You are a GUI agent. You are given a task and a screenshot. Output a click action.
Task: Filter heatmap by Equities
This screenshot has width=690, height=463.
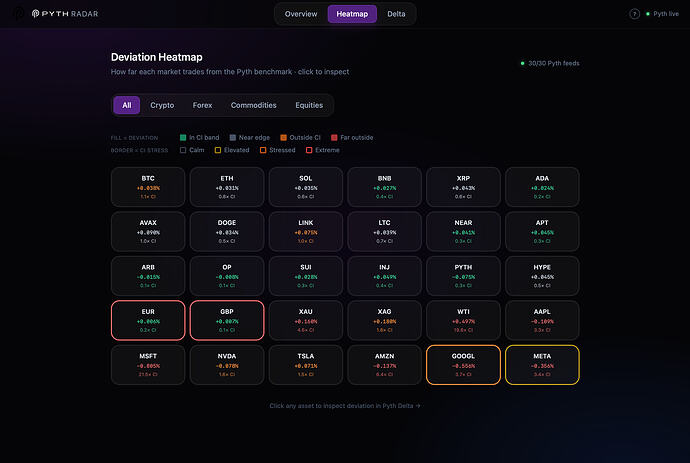pyautogui.click(x=309, y=105)
